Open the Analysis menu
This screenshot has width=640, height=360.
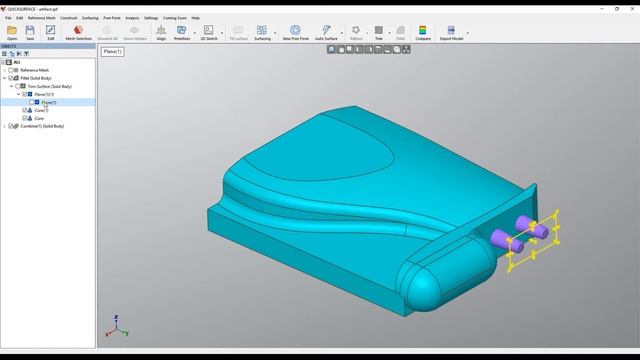(x=132, y=18)
